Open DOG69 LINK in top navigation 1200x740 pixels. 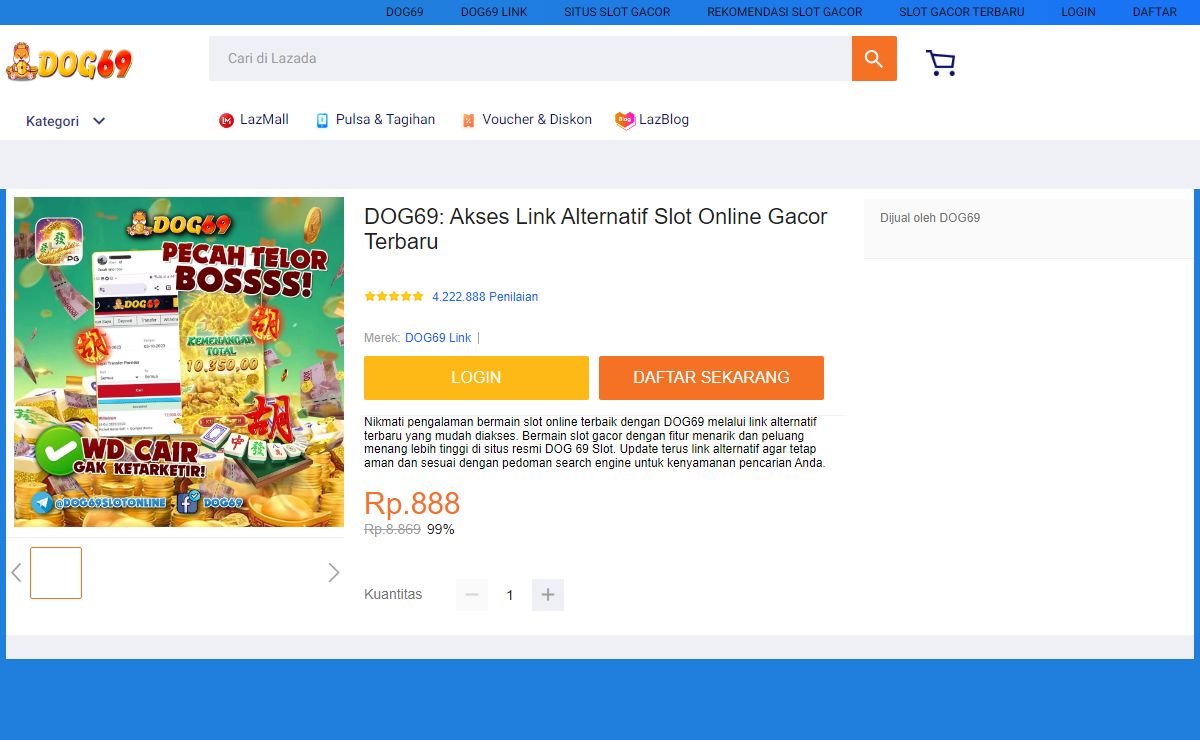point(494,12)
